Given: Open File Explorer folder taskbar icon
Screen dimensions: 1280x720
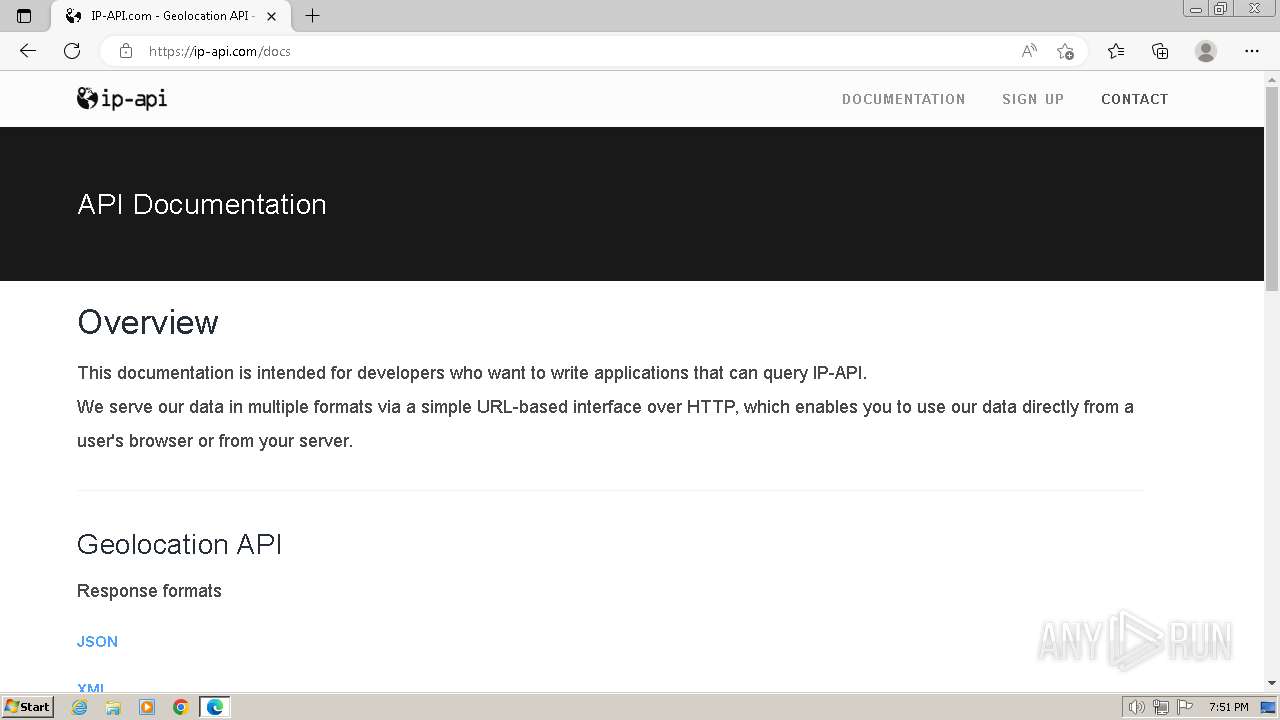Looking at the screenshot, I should pos(113,707).
